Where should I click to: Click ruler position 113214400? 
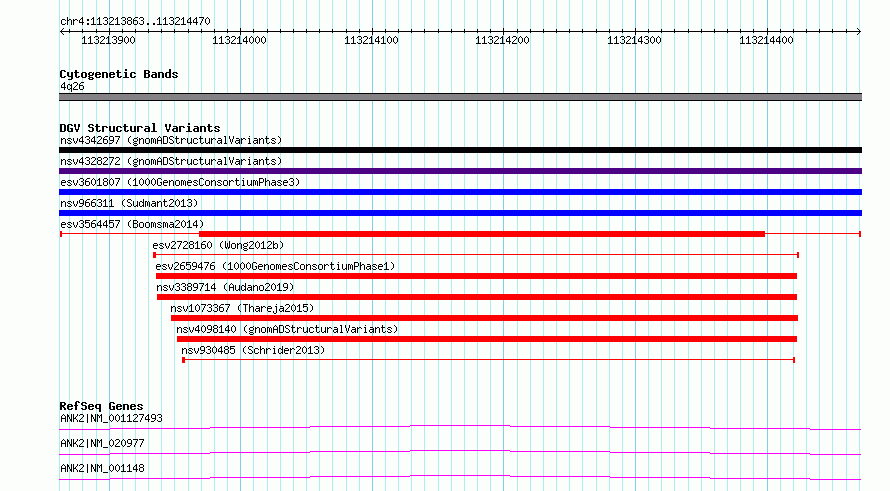pos(766,40)
